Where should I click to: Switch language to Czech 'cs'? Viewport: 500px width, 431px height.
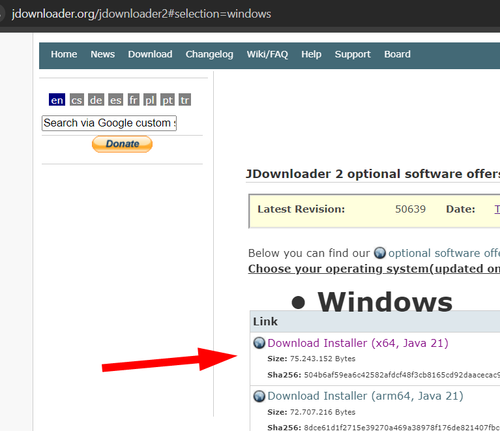pyautogui.click(x=77, y=100)
